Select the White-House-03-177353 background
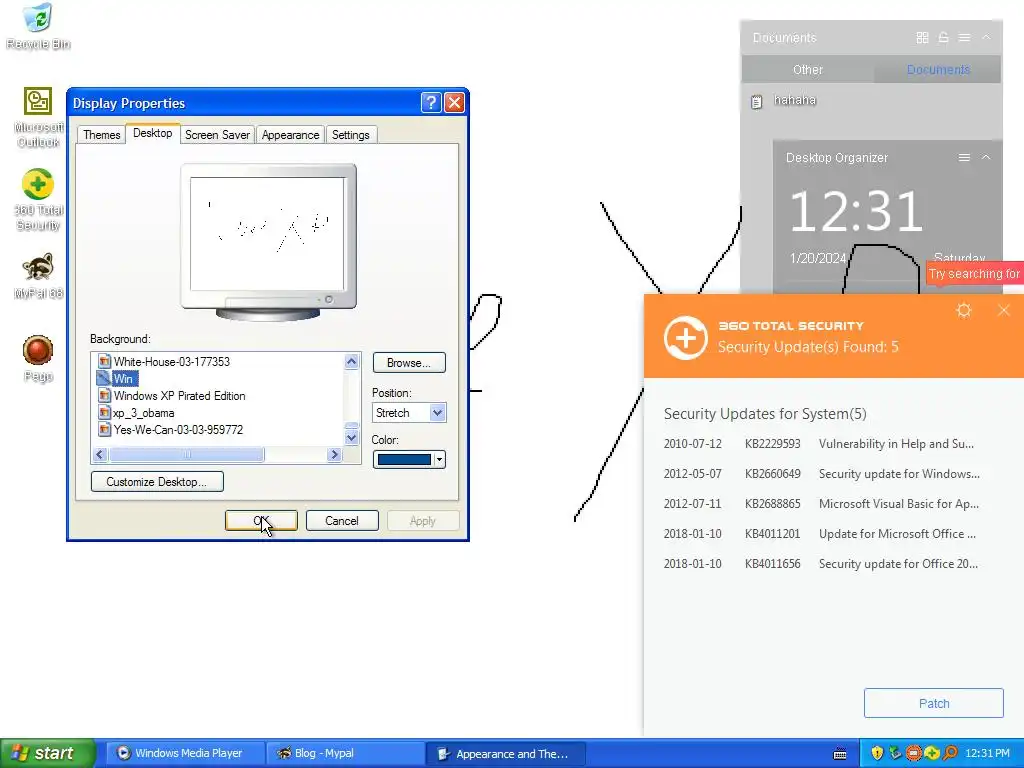Image resolution: width=1024 pixels, height=768 pixels. tap(163, 361)
